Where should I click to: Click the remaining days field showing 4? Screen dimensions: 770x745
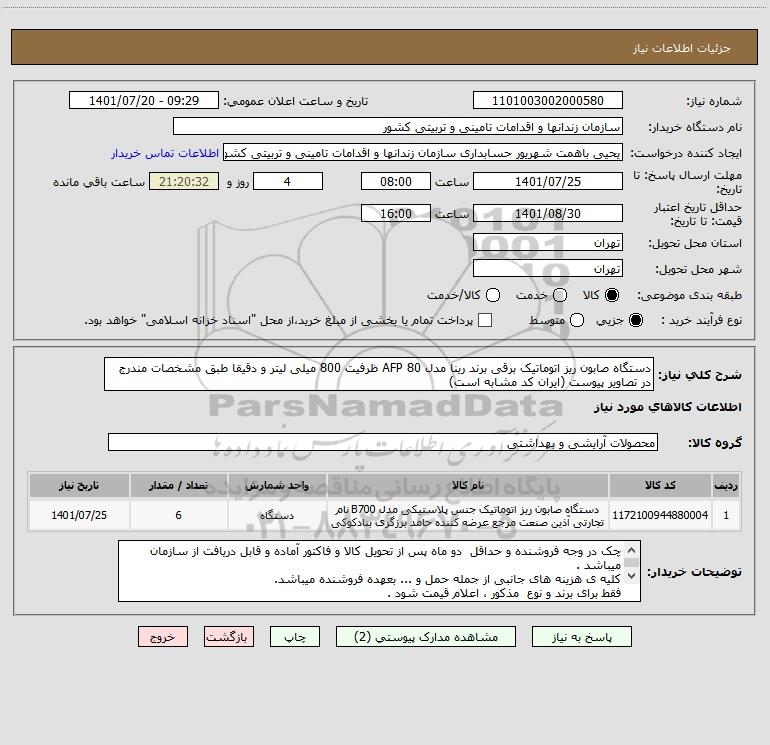(288, 182)
